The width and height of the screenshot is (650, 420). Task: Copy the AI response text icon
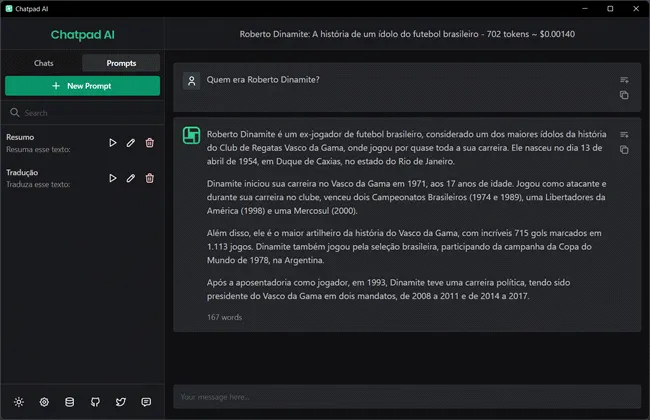pyautogui.click(x=624, y=150)
